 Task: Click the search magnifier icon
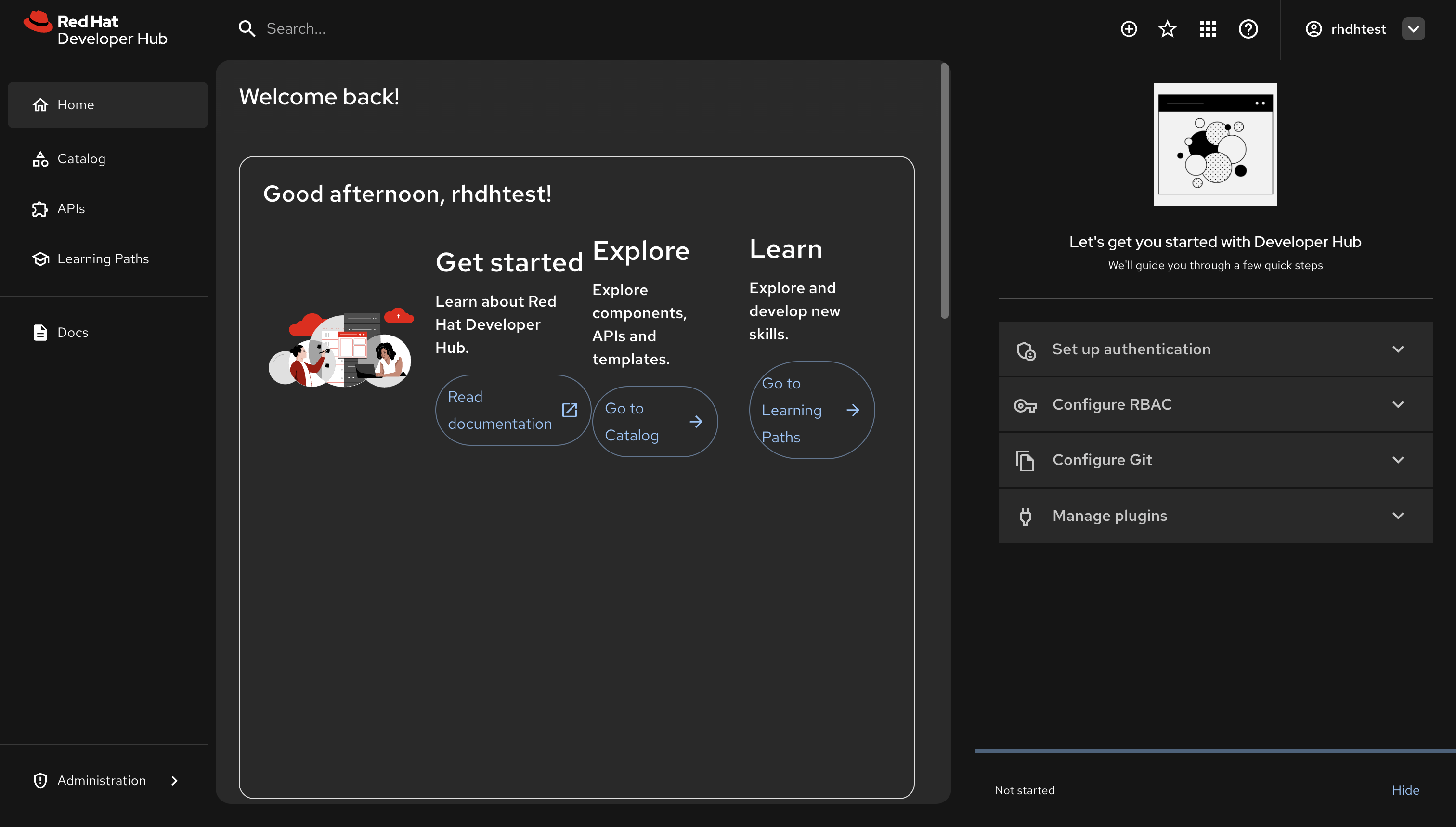247,29
